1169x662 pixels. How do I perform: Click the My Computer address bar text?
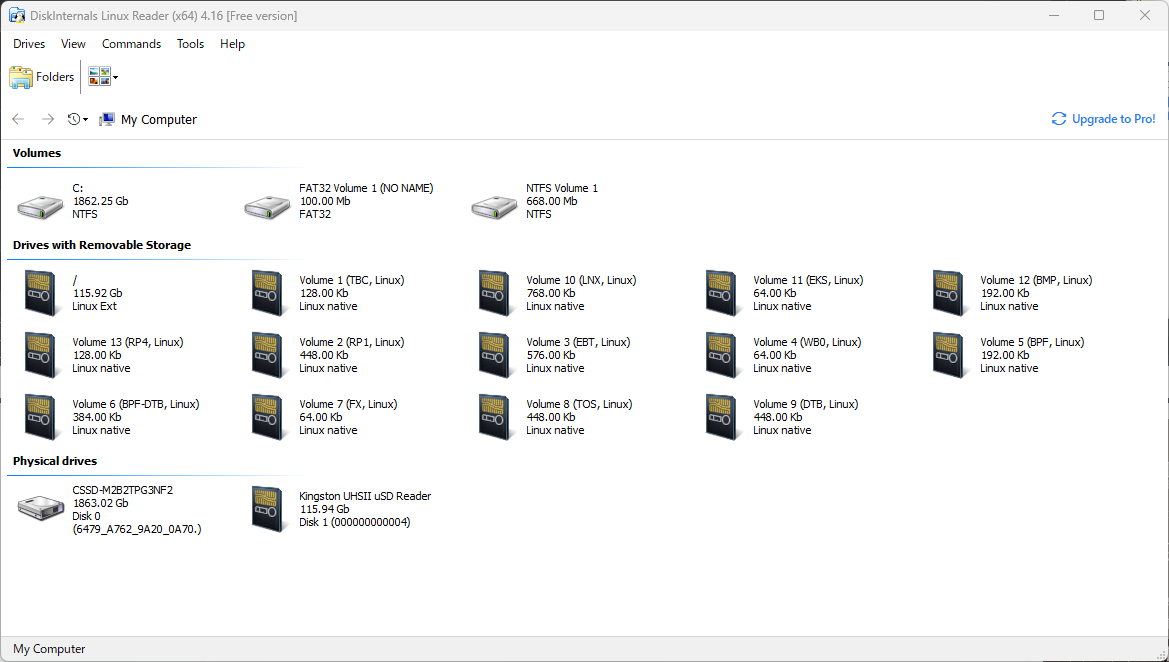pyautogui.click(x=159, y=119)
